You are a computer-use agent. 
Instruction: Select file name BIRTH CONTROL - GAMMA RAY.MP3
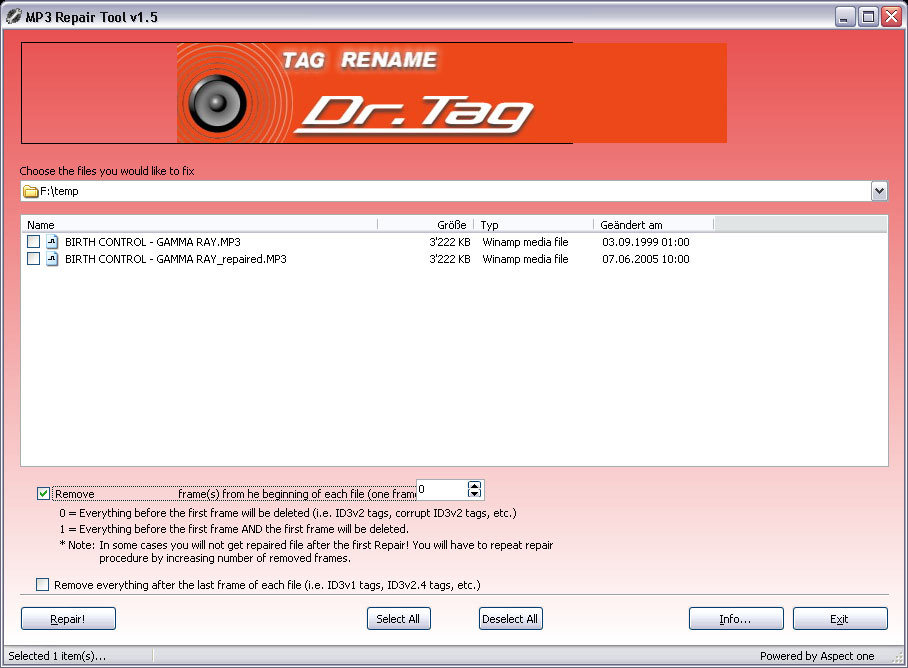152,242
